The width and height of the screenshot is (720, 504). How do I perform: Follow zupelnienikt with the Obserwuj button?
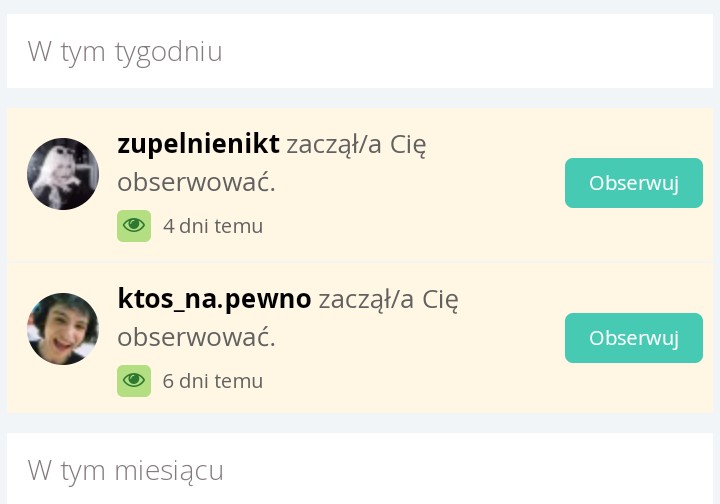click(634, 183)
